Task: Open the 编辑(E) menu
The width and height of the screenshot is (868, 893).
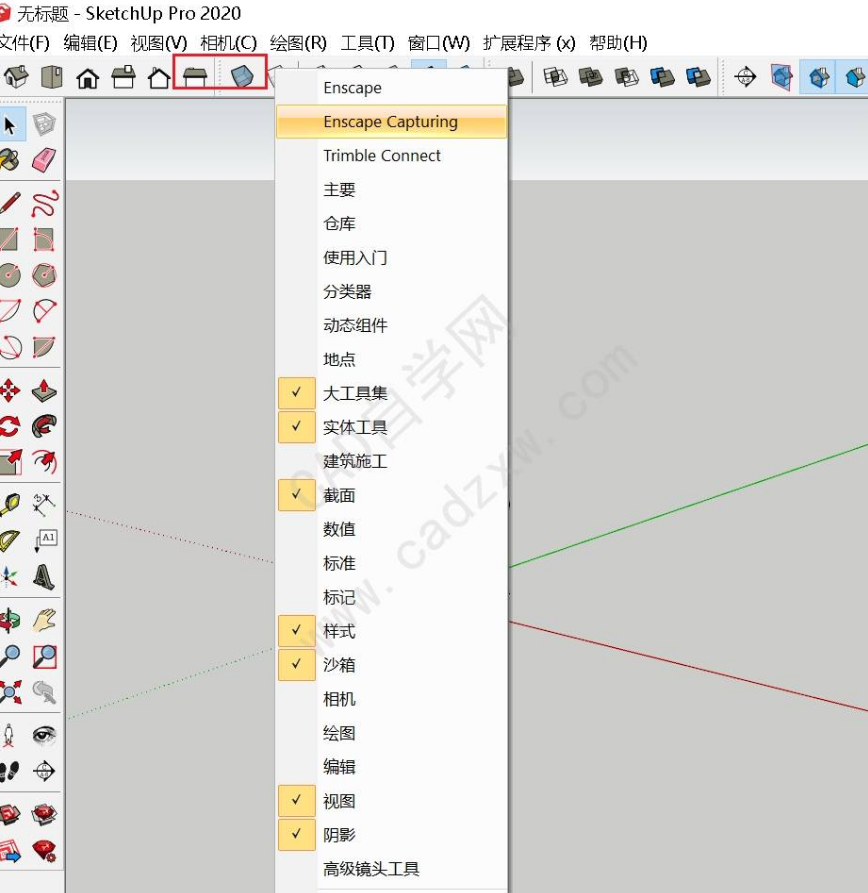Action: point(90,43)
